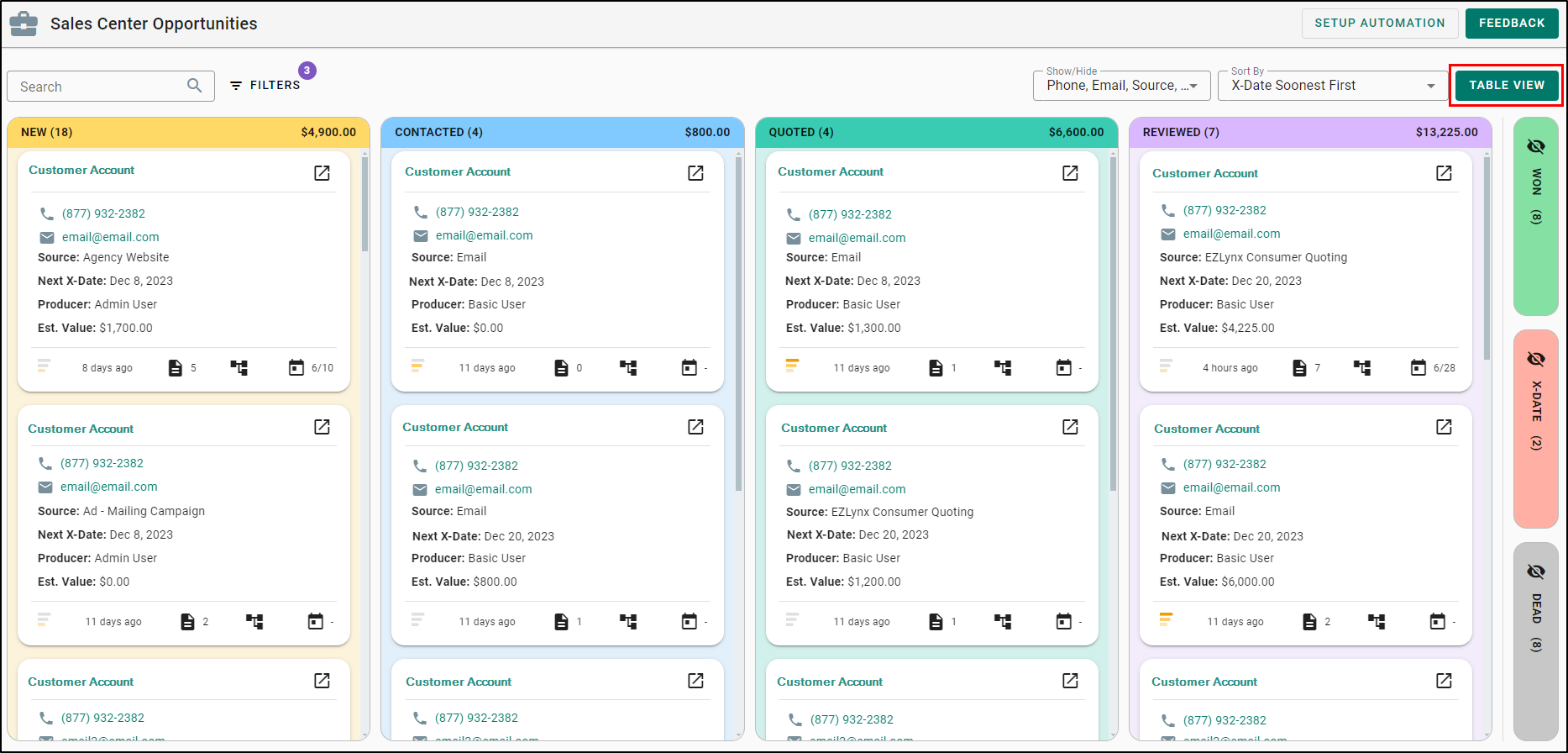This screenshot has height=753, width=1568.
Task: Click notes icon with 7 on REVIEWED card
Action: coord(1299,368)
